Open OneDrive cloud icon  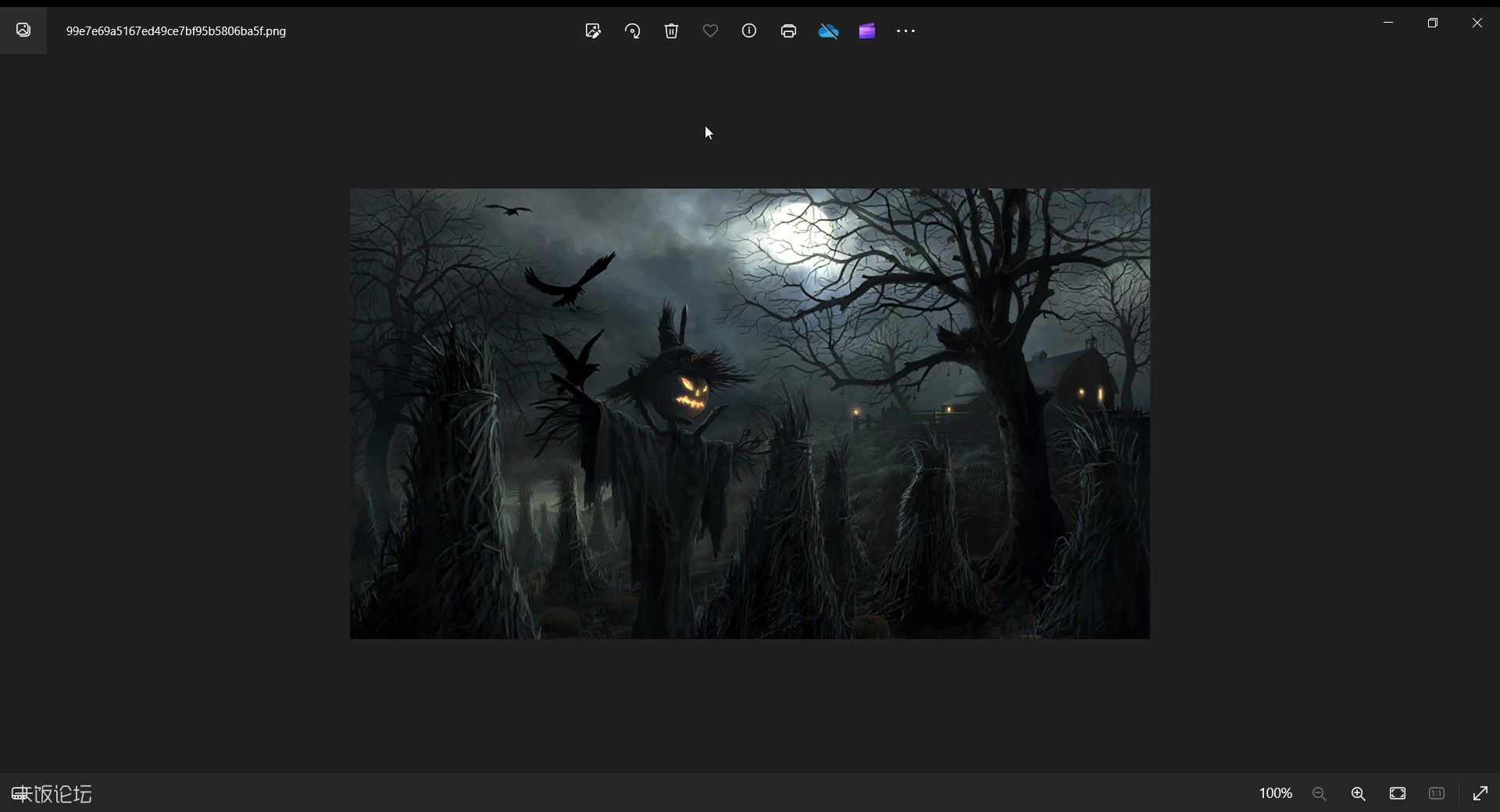point(828,31)
